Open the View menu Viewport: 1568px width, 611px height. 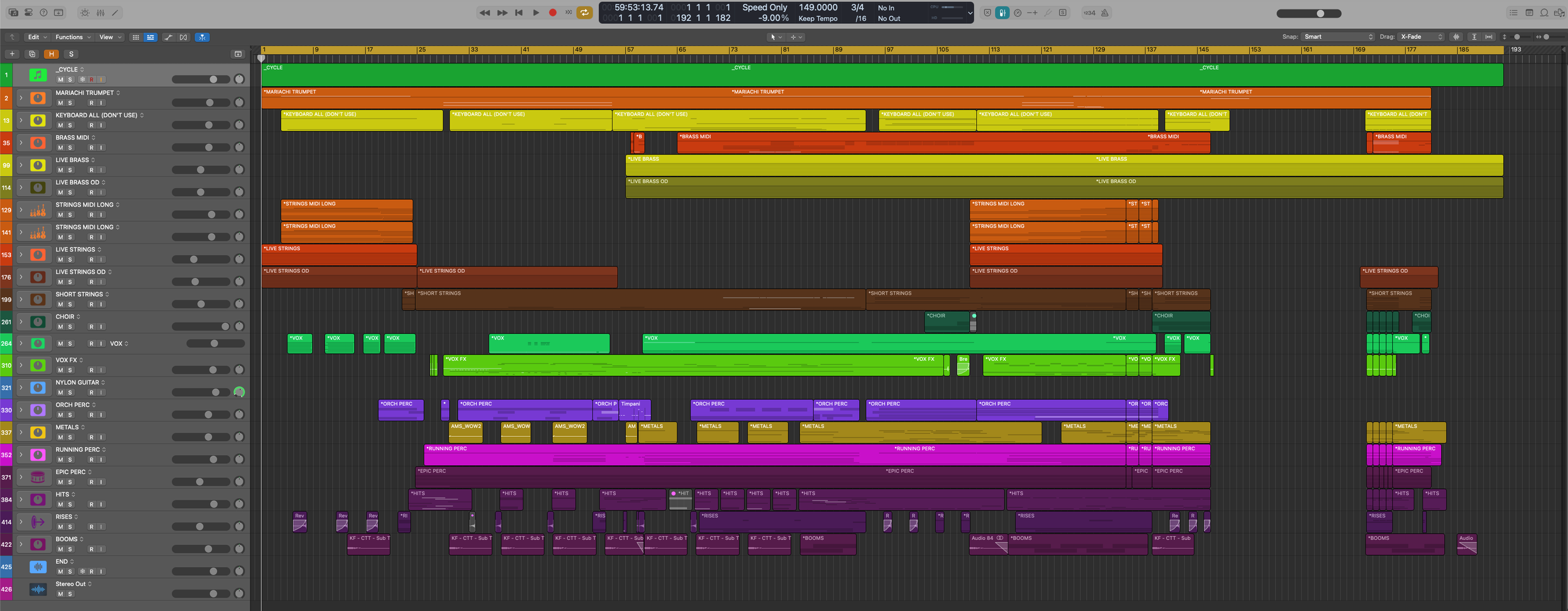[110, 37]
